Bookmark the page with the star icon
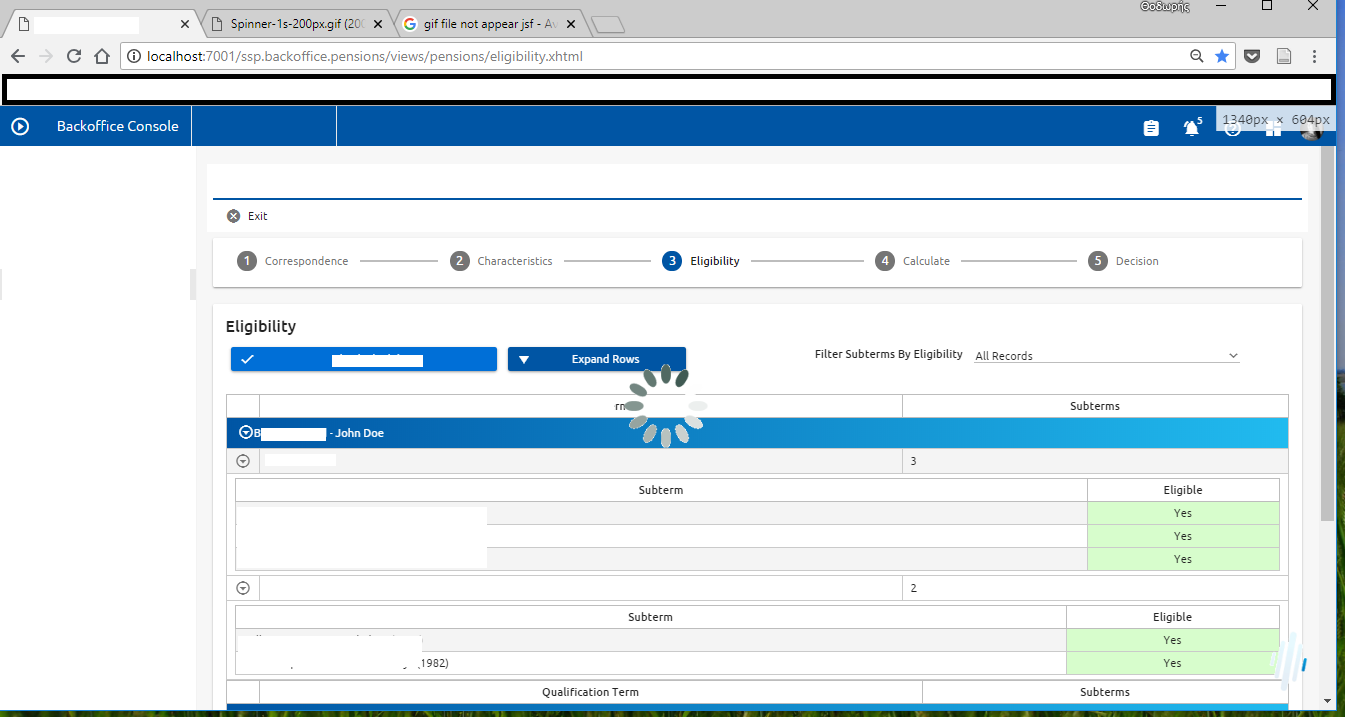The height and width of the screenshot is (717, 1345). [1222, 56]
